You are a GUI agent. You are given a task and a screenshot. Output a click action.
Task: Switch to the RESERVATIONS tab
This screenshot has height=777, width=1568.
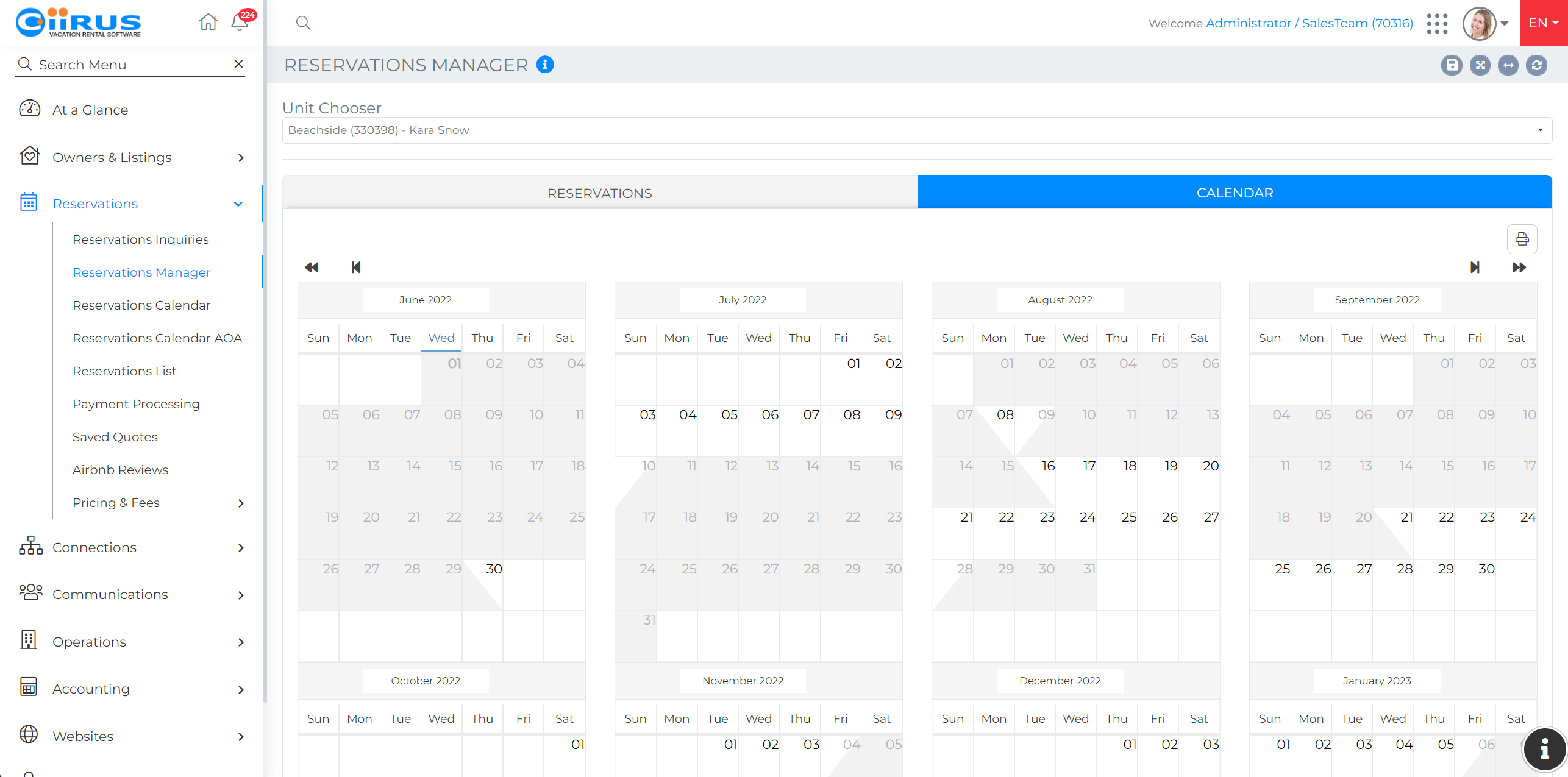pyautogui.click(x=600, y=193)
